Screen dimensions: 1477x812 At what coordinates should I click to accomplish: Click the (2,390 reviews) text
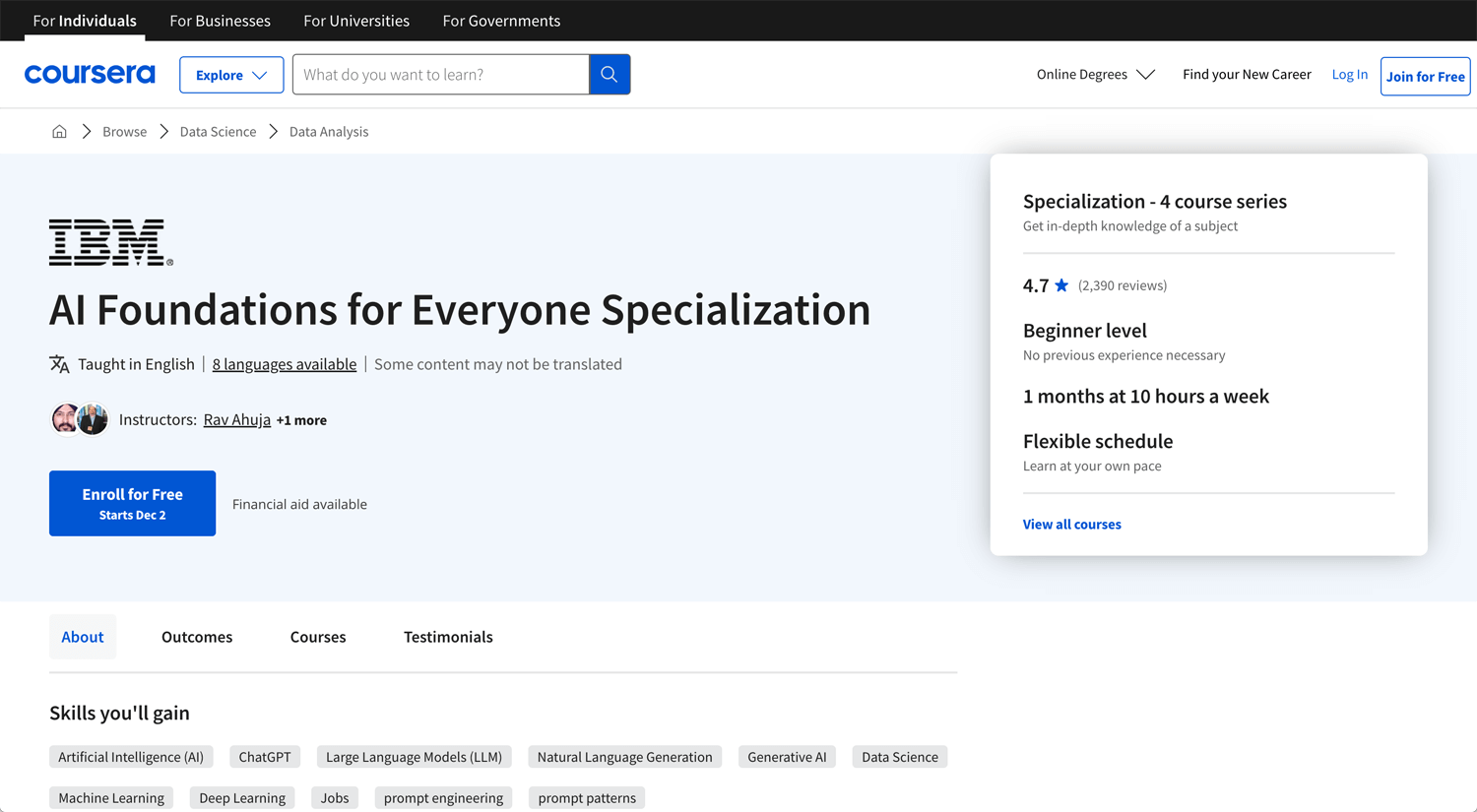[1123, 285]
